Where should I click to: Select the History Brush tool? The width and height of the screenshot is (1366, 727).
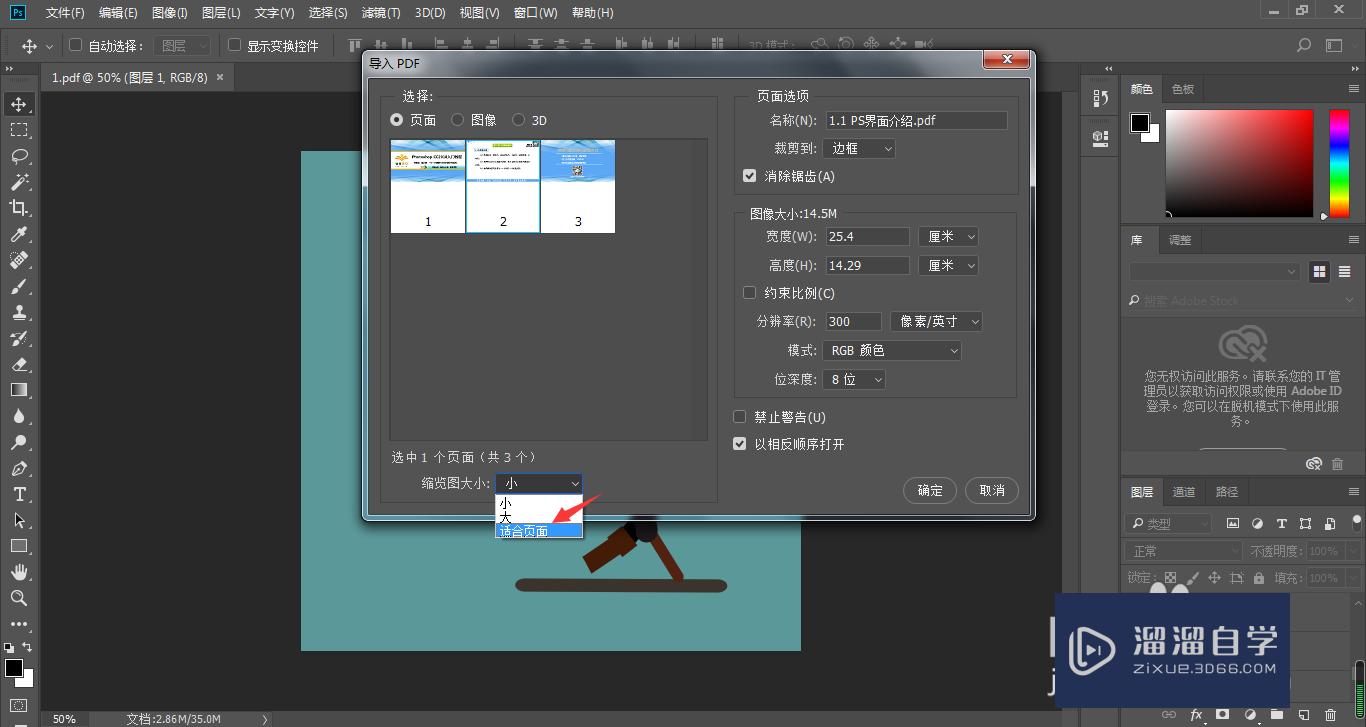coord(19,338)
